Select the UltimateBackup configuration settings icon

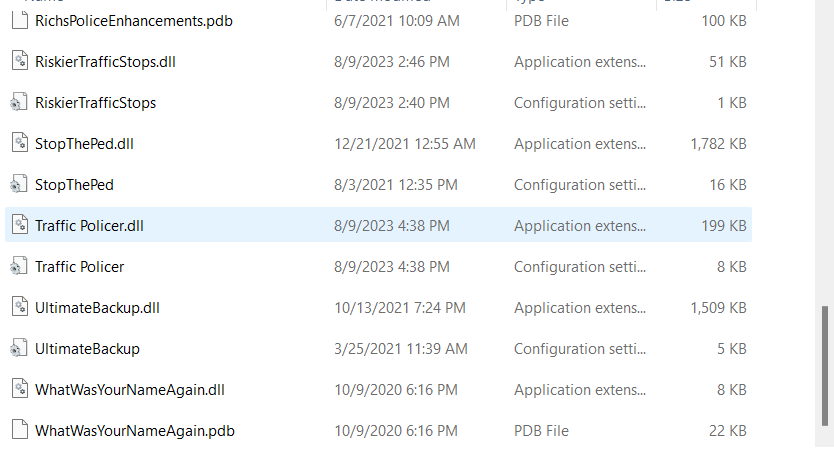(x=19, y=348)
